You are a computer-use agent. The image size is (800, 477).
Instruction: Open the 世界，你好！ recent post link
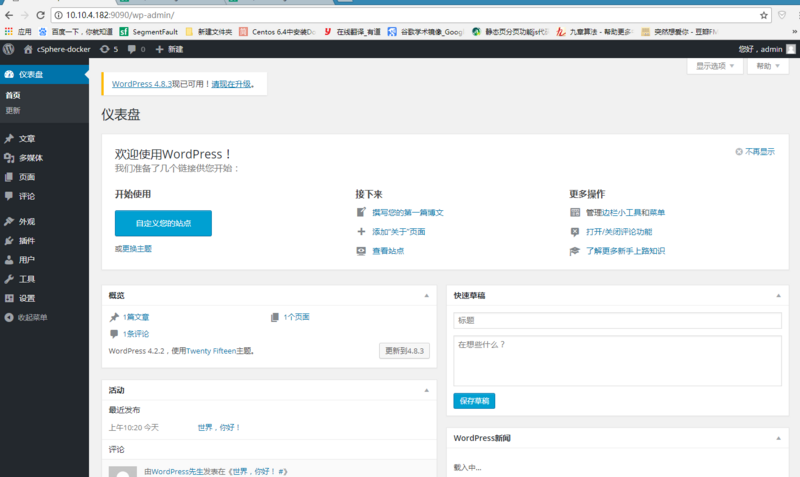(x=219, y=428)
